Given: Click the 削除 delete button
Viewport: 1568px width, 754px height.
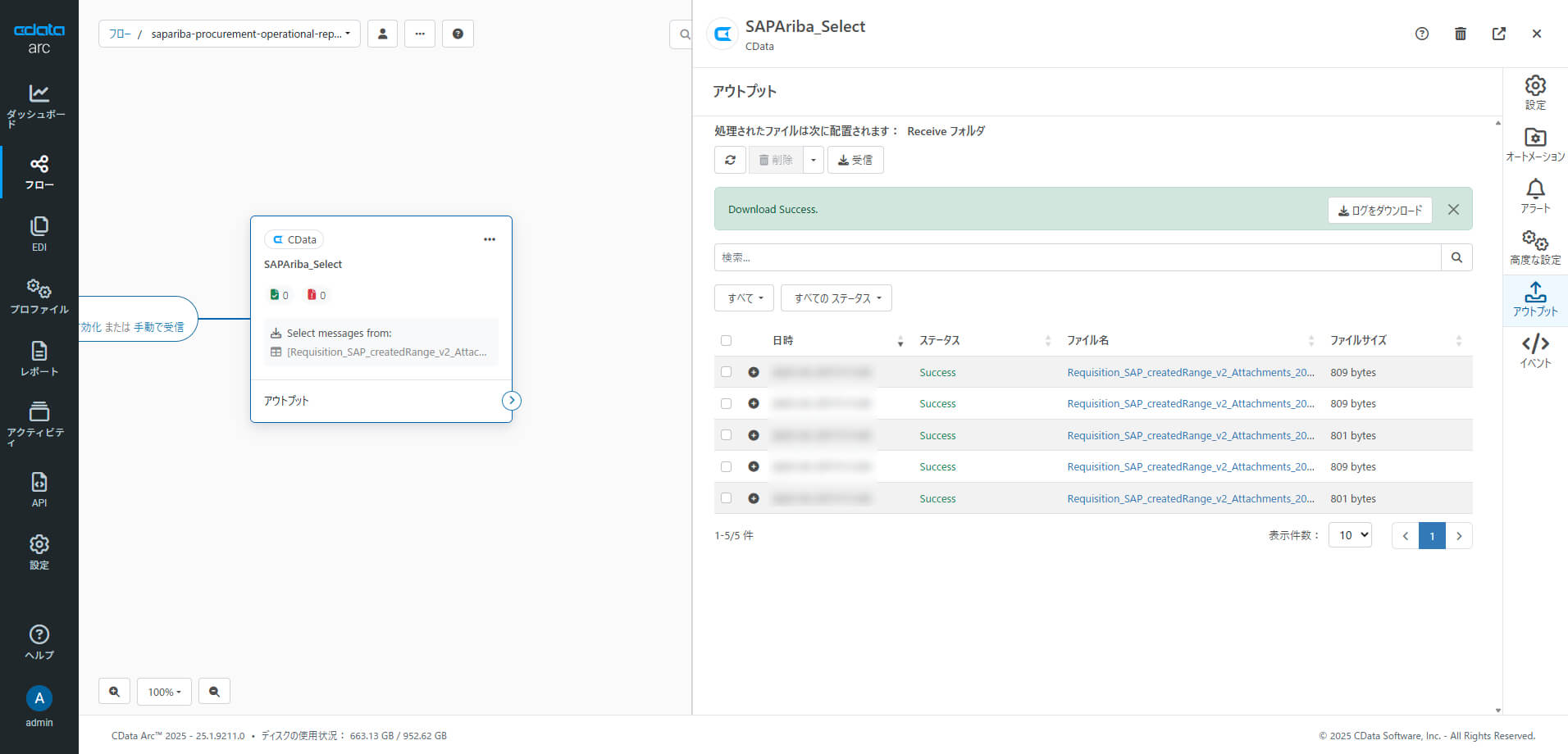Looking at the screenshot, I should click(775, 160).
